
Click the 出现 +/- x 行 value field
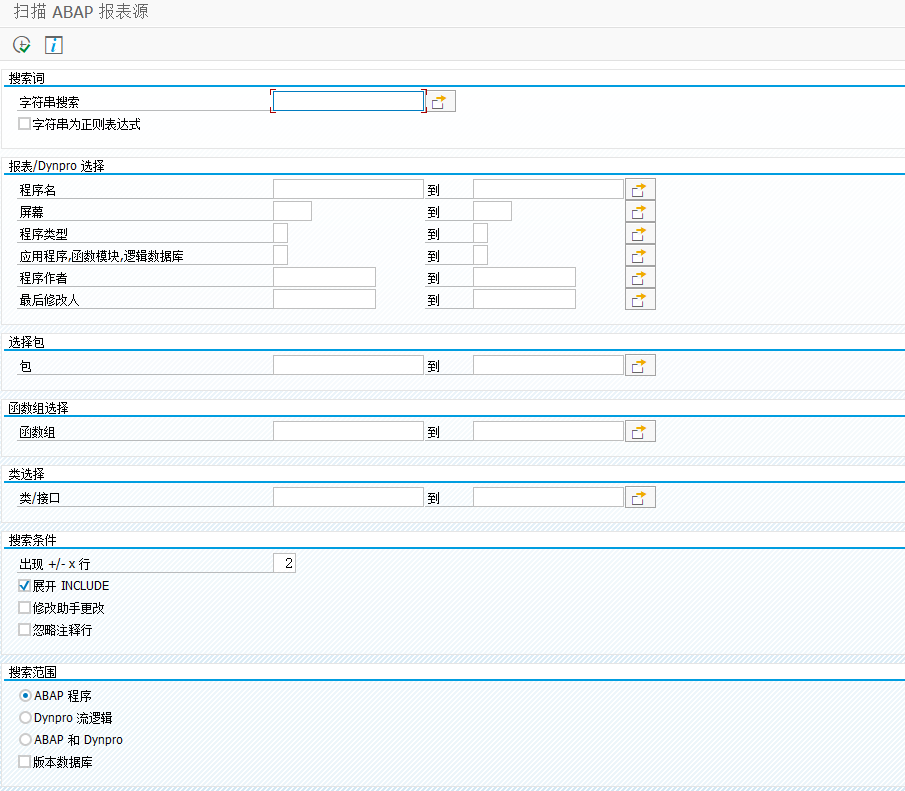(285, 562)
